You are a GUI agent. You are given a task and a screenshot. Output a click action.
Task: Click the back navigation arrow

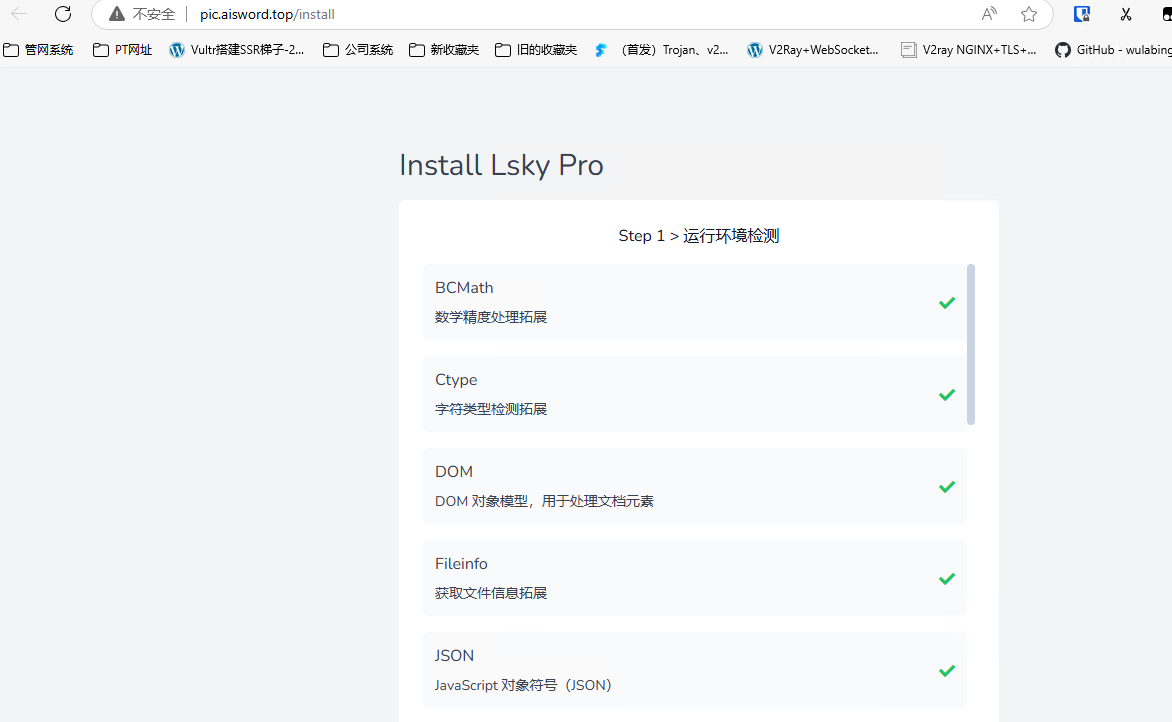[19, 14]
